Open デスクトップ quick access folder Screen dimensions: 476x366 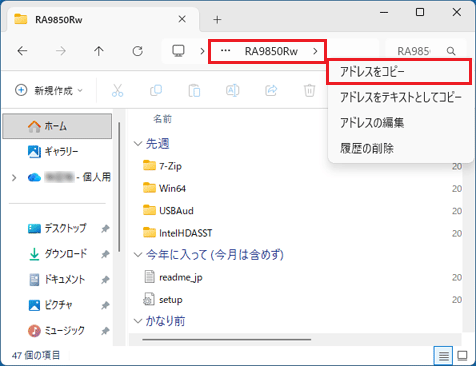(57, 228)
